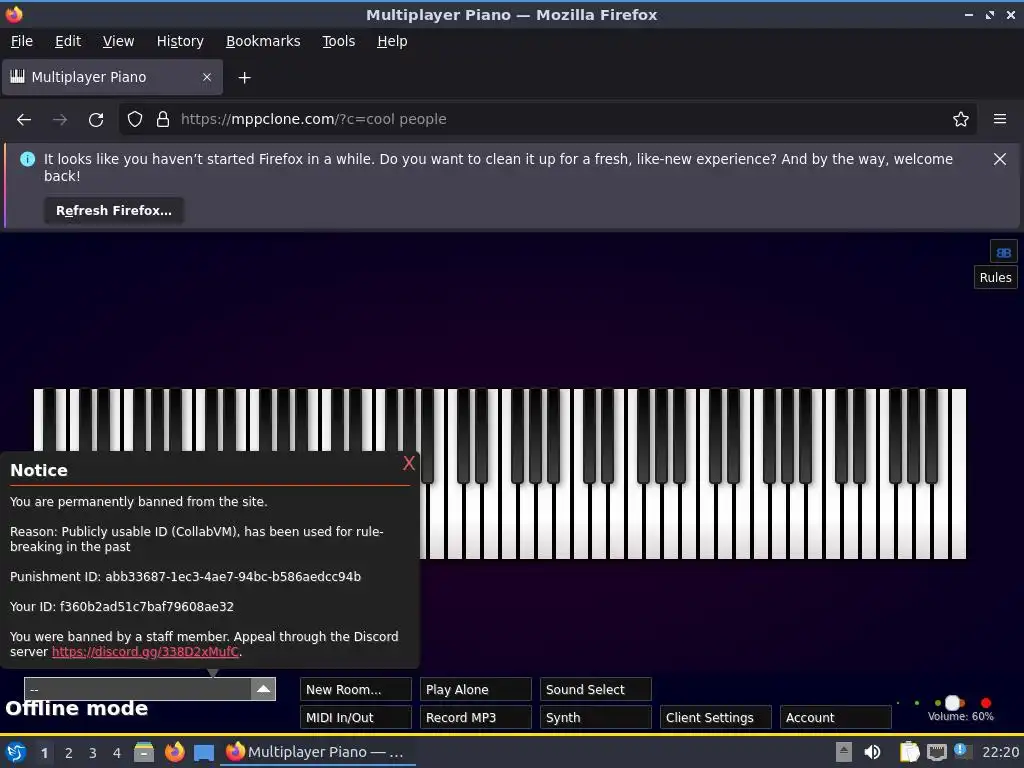1024x768 pixels.
Task: Open the New Room... dialog
Action: (356, 690)
